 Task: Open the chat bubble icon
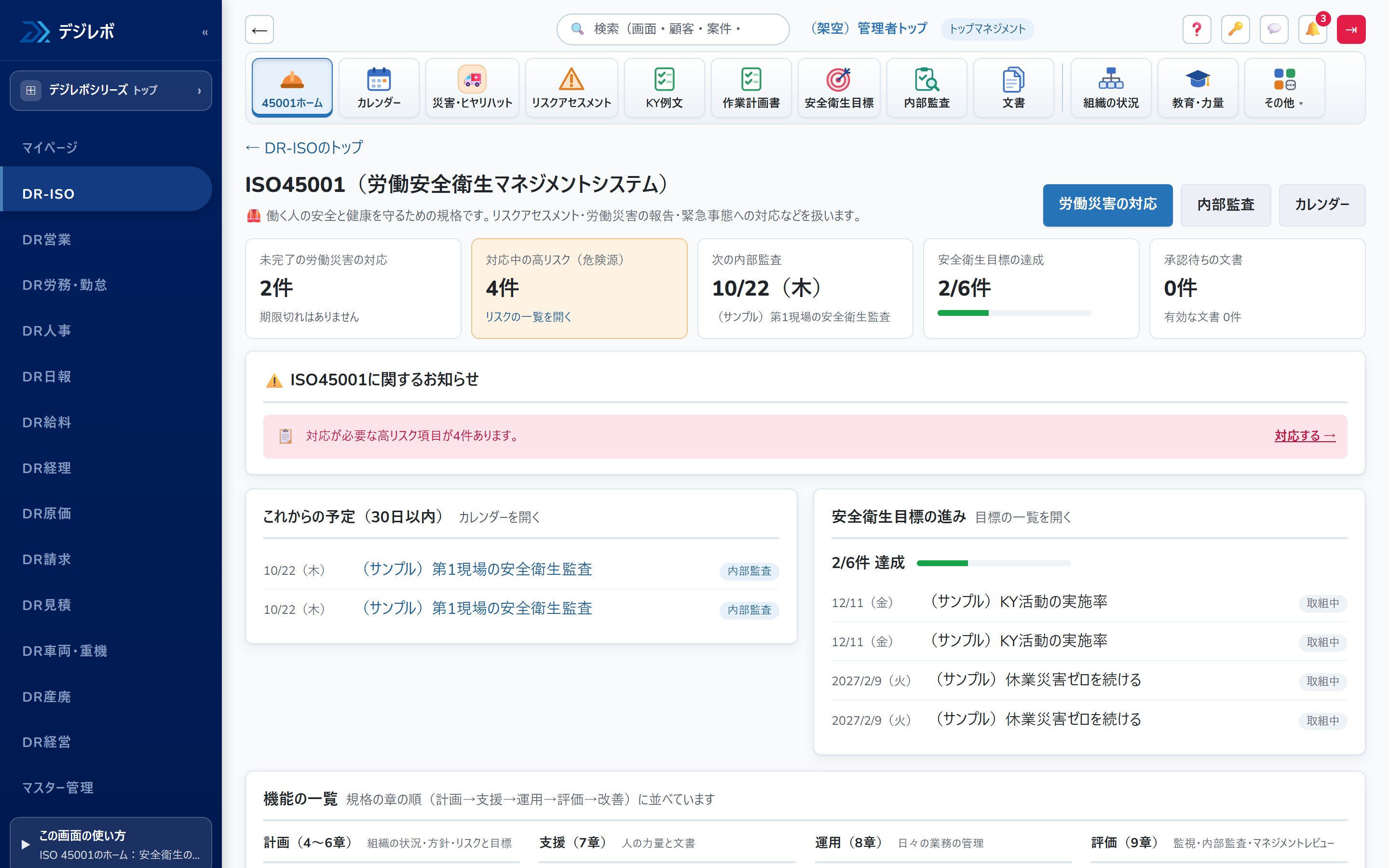pos(1274,29)
